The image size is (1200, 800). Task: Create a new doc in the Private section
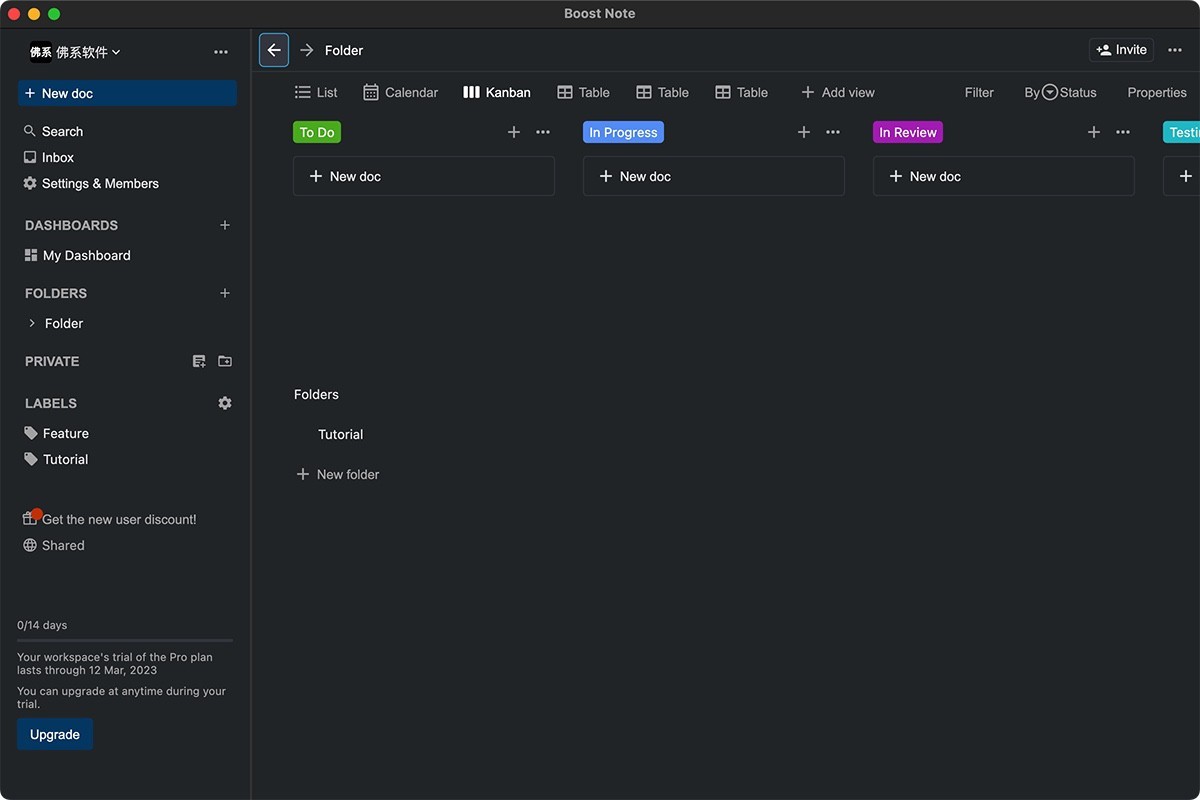click(x=199, y=361)
